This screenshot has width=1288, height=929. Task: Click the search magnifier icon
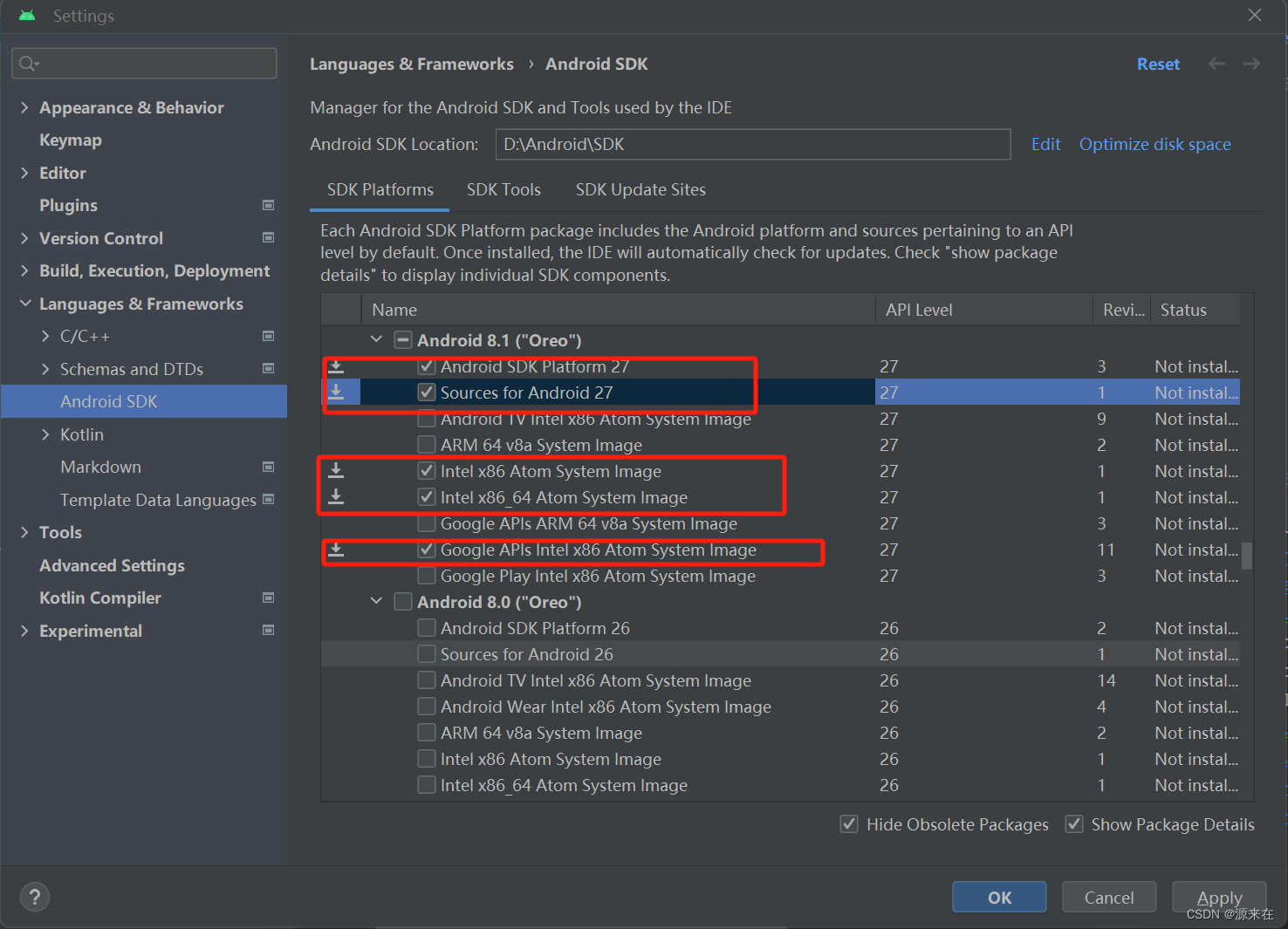[28, 64]
